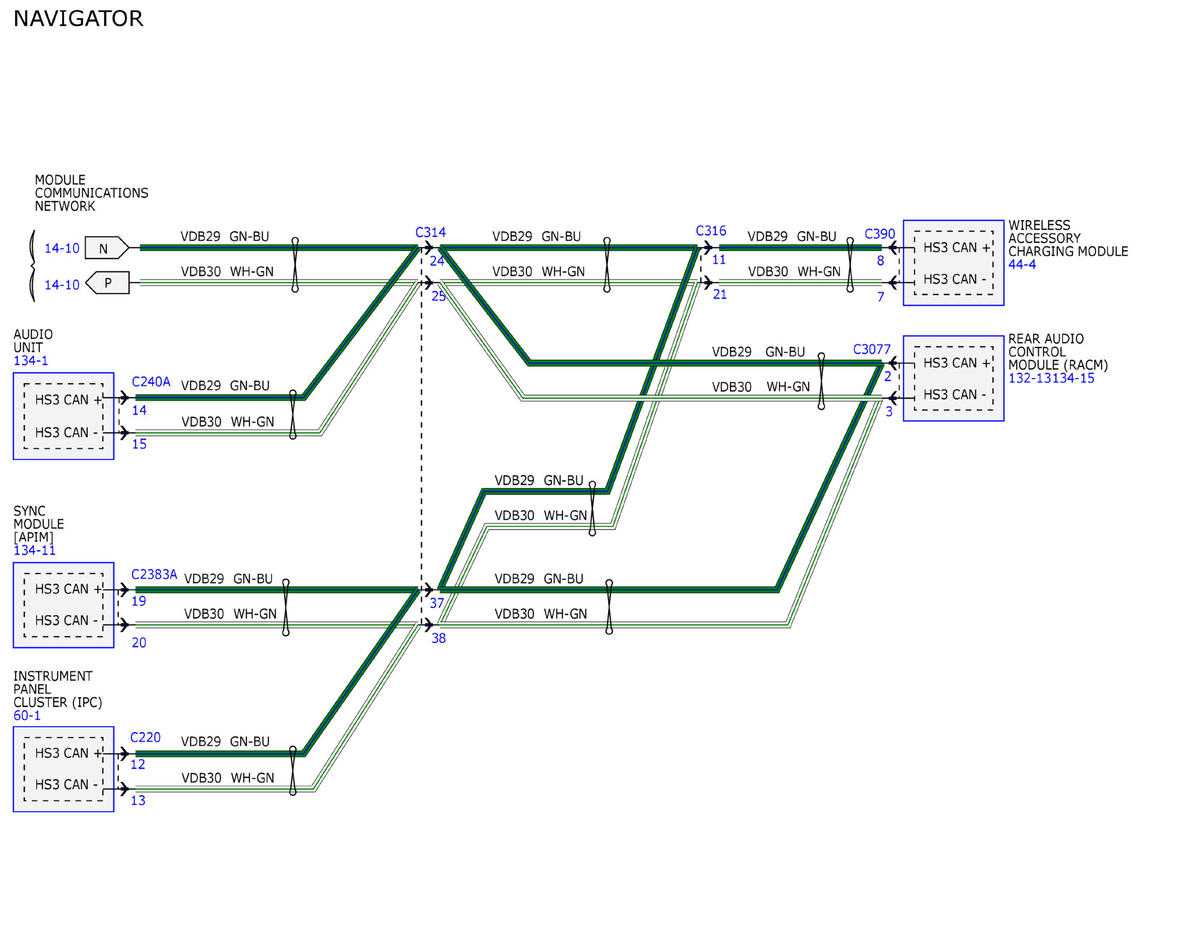Click VDB29 GN-BU label next to C240A

pyautogui.click(x=225, y=385)
